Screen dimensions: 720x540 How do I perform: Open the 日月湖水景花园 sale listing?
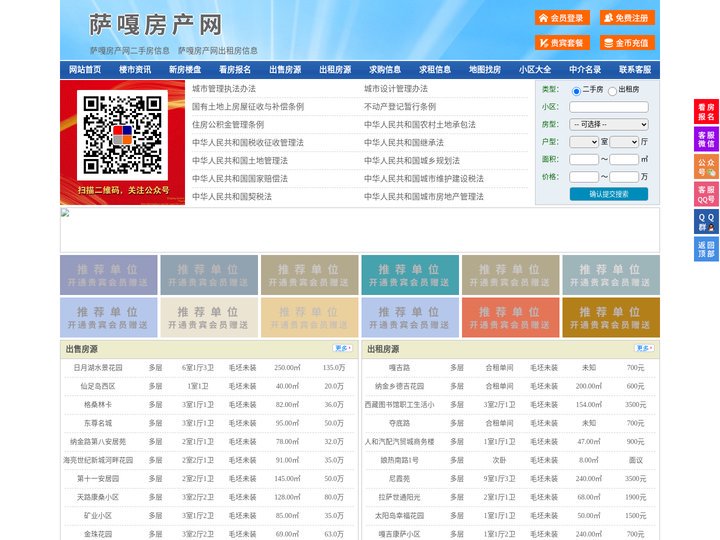(98, 368)
